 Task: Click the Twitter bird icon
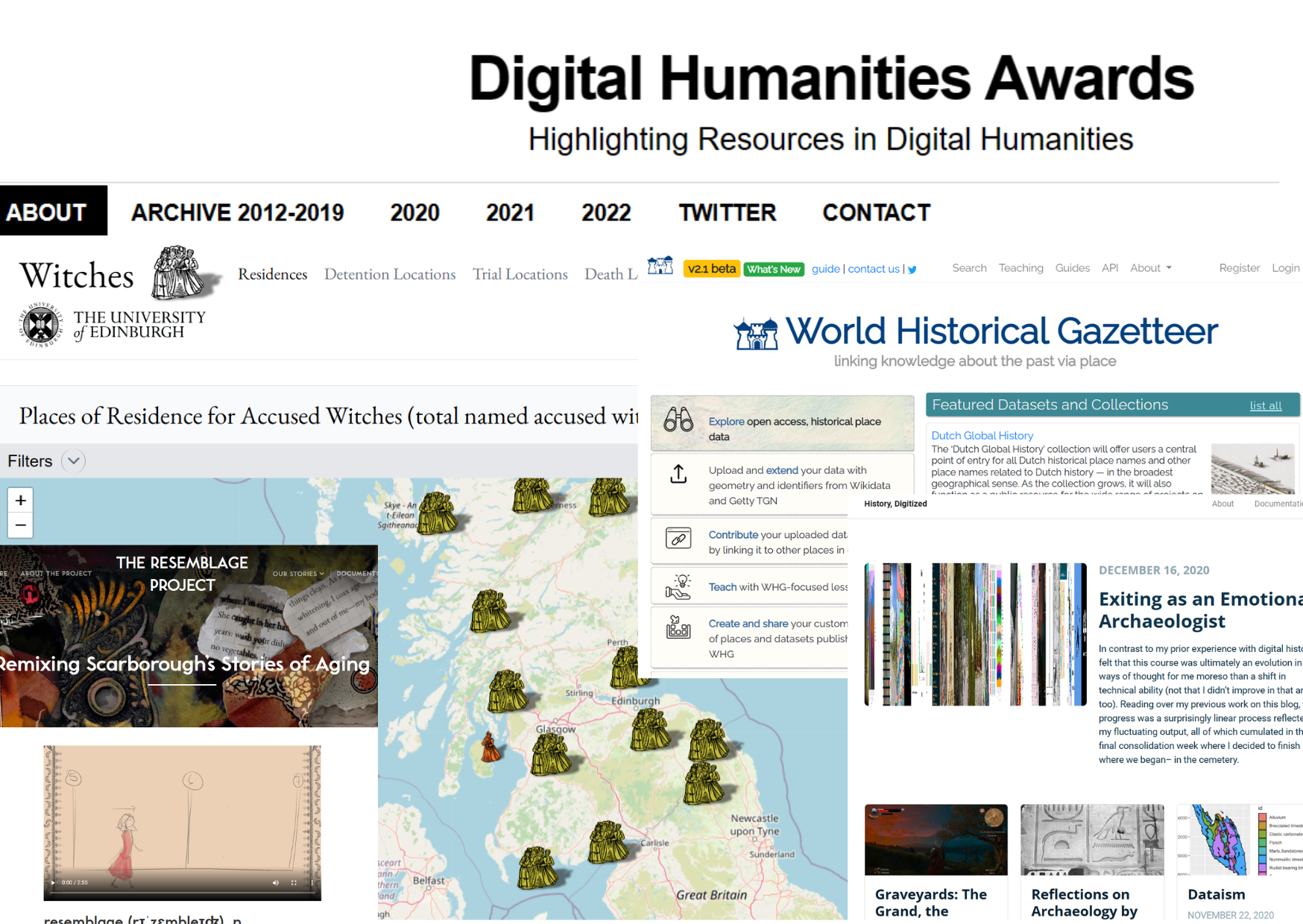(x=912, y=270)
